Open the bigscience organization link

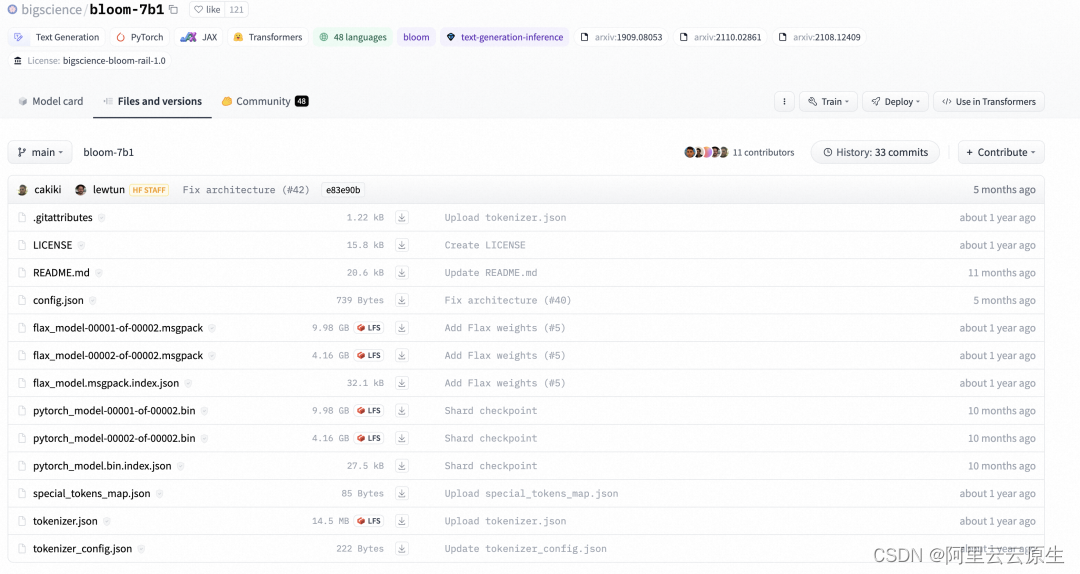(52, 10)
